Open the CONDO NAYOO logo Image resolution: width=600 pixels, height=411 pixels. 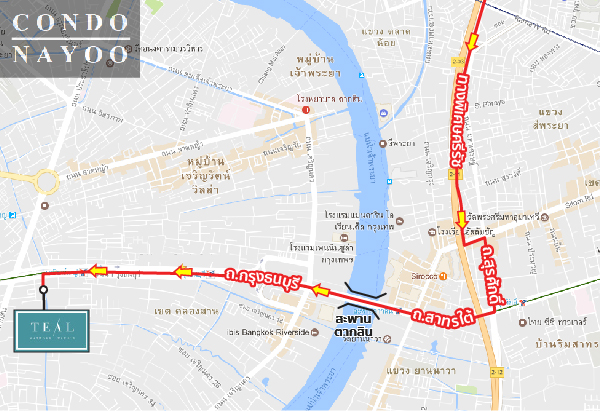point(70,39)
